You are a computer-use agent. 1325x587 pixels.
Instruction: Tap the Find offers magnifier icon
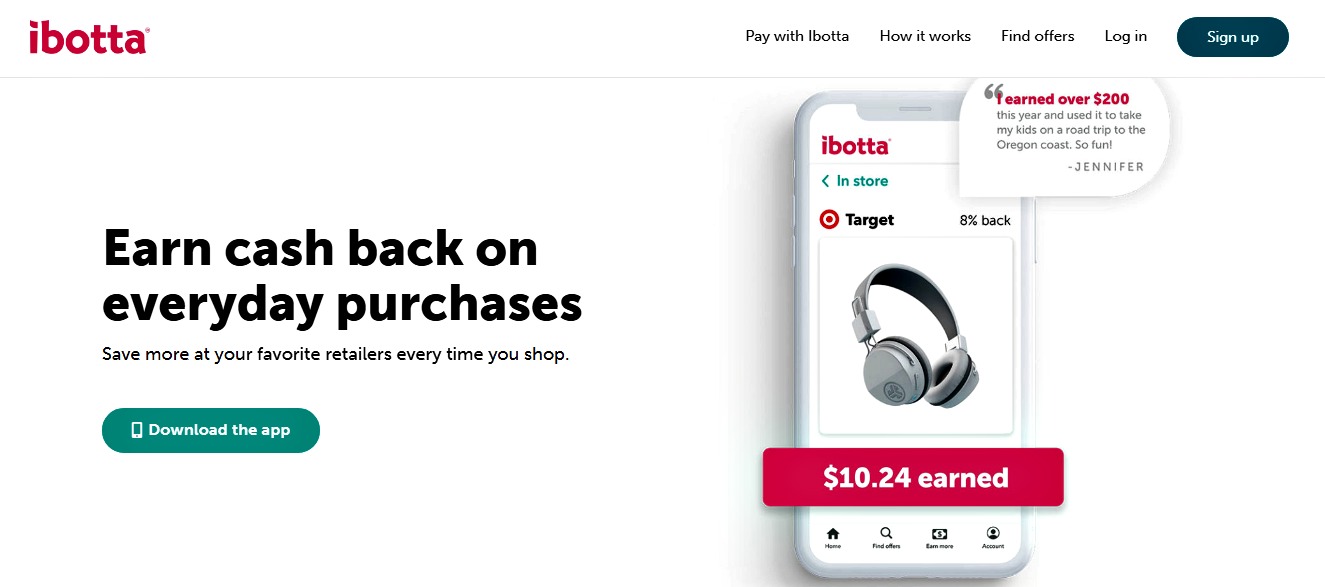point(886,533)
